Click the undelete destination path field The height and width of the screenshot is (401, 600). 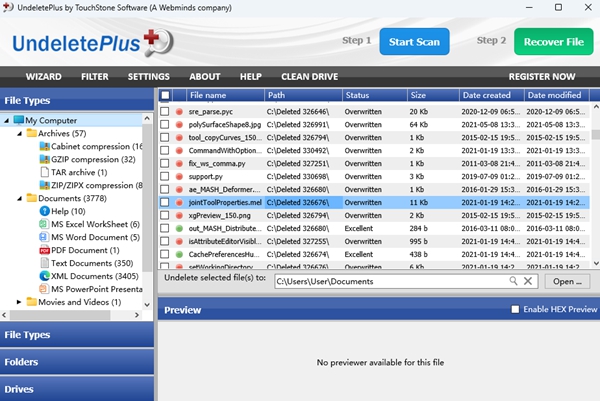click(390, 282)
